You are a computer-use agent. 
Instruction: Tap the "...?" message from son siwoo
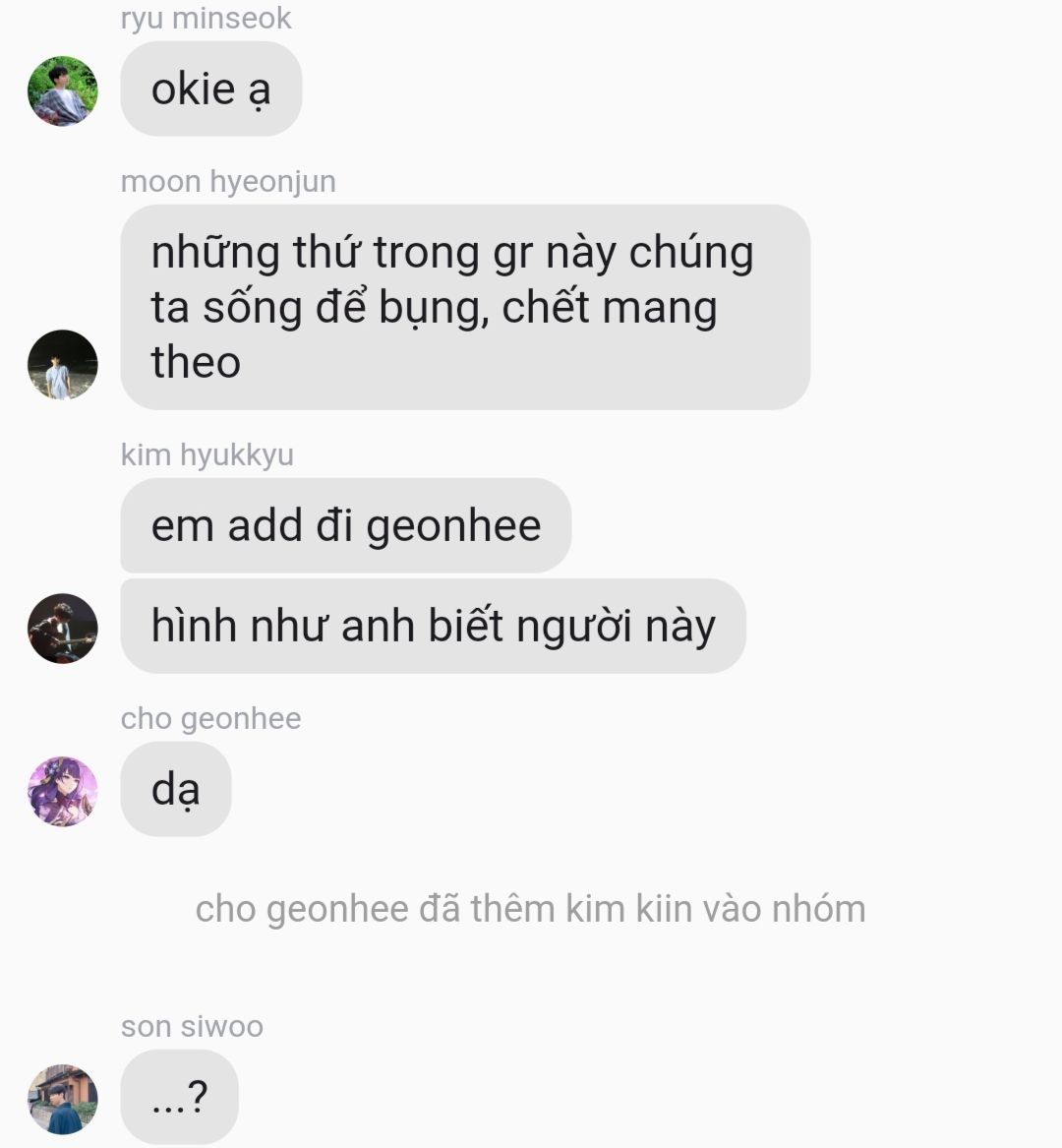(179, 1096)
